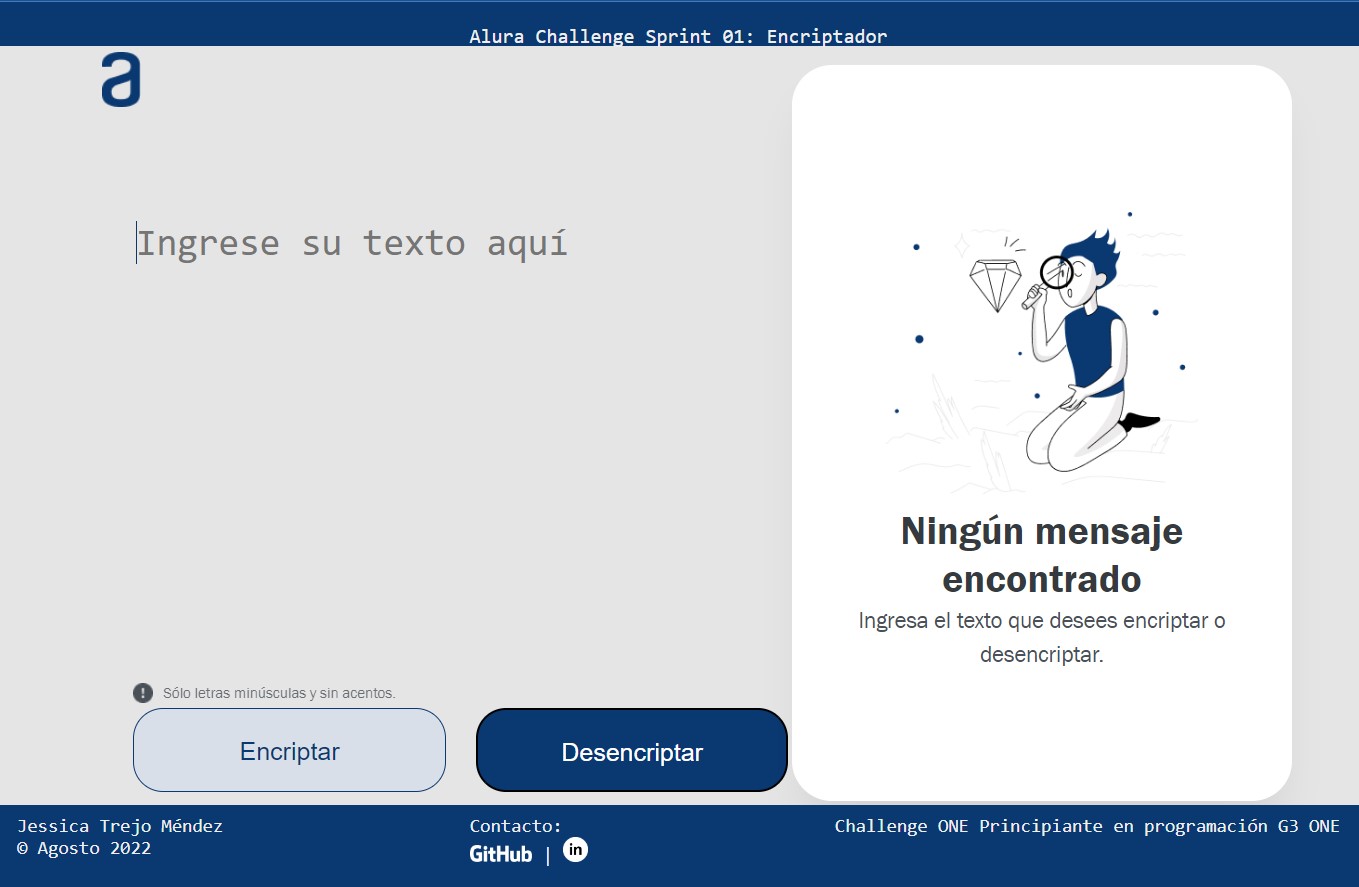
Task: Click the 'Contacto:' footer label
Action: tap(515, 826)
